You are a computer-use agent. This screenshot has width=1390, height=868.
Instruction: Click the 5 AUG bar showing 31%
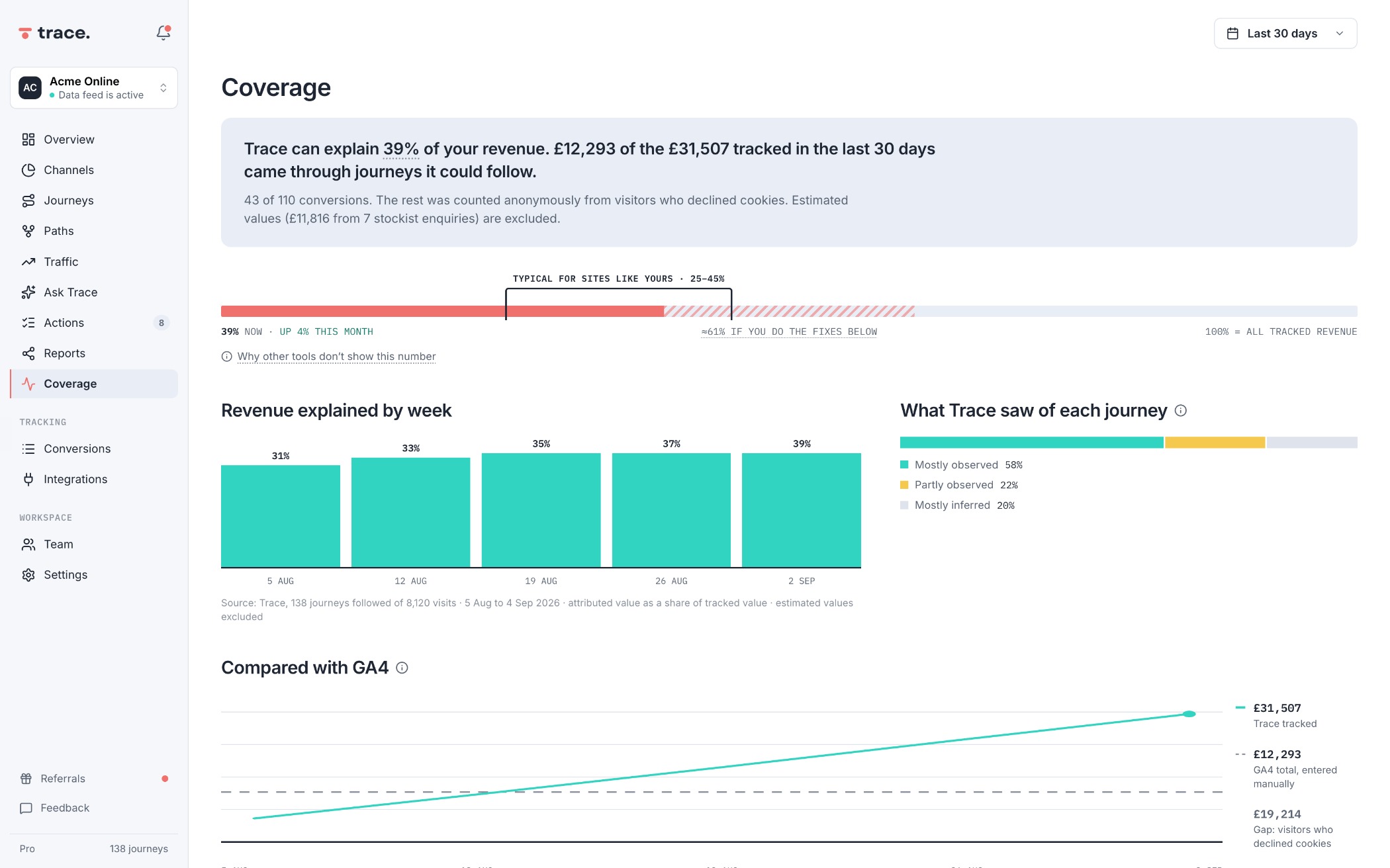[281, 516]
